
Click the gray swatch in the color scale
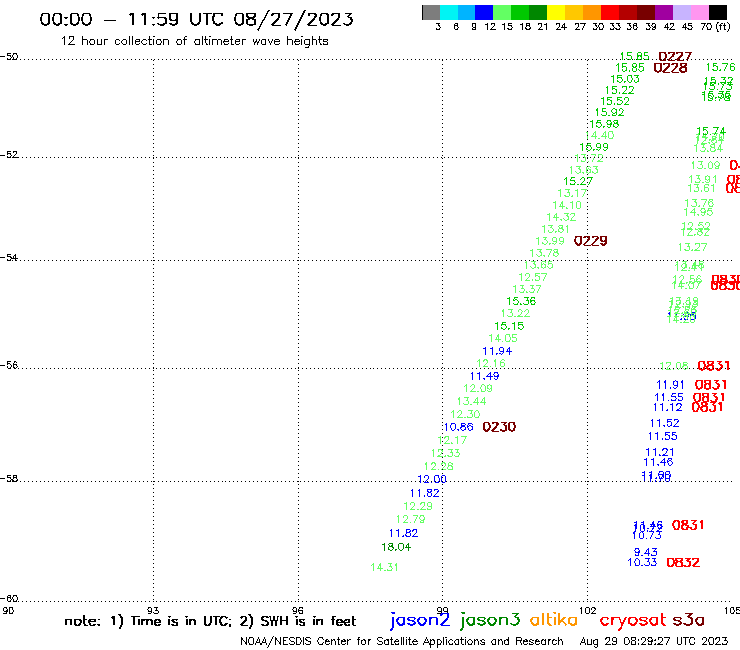click(431, 12)
